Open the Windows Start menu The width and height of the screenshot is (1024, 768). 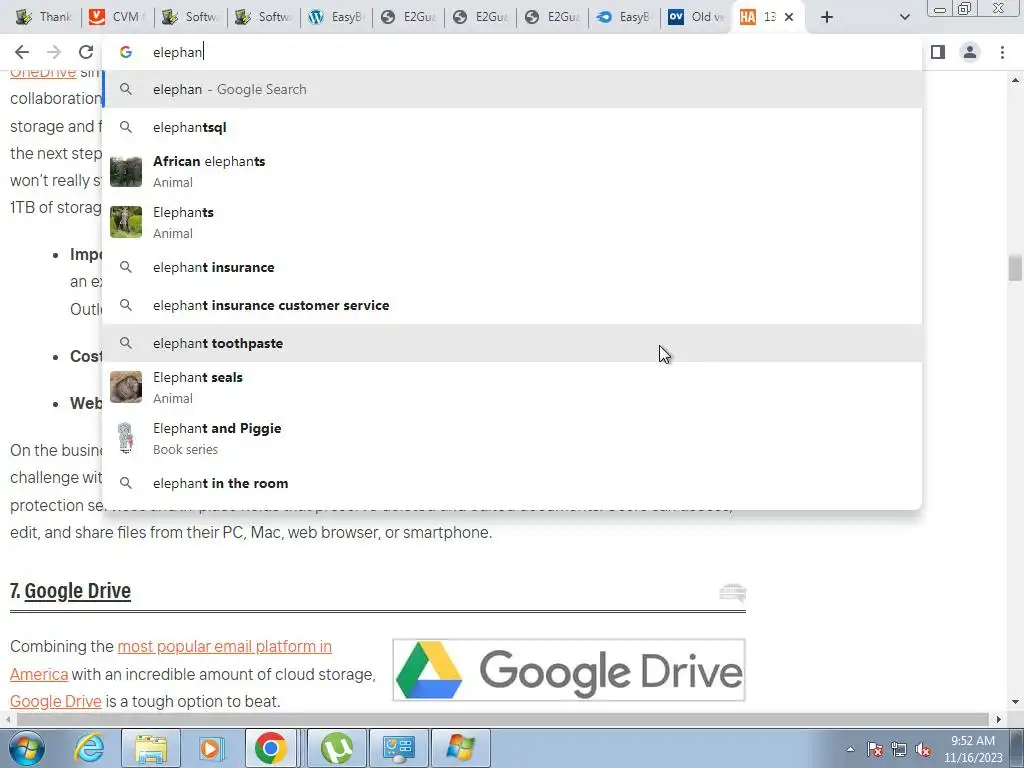26,748
